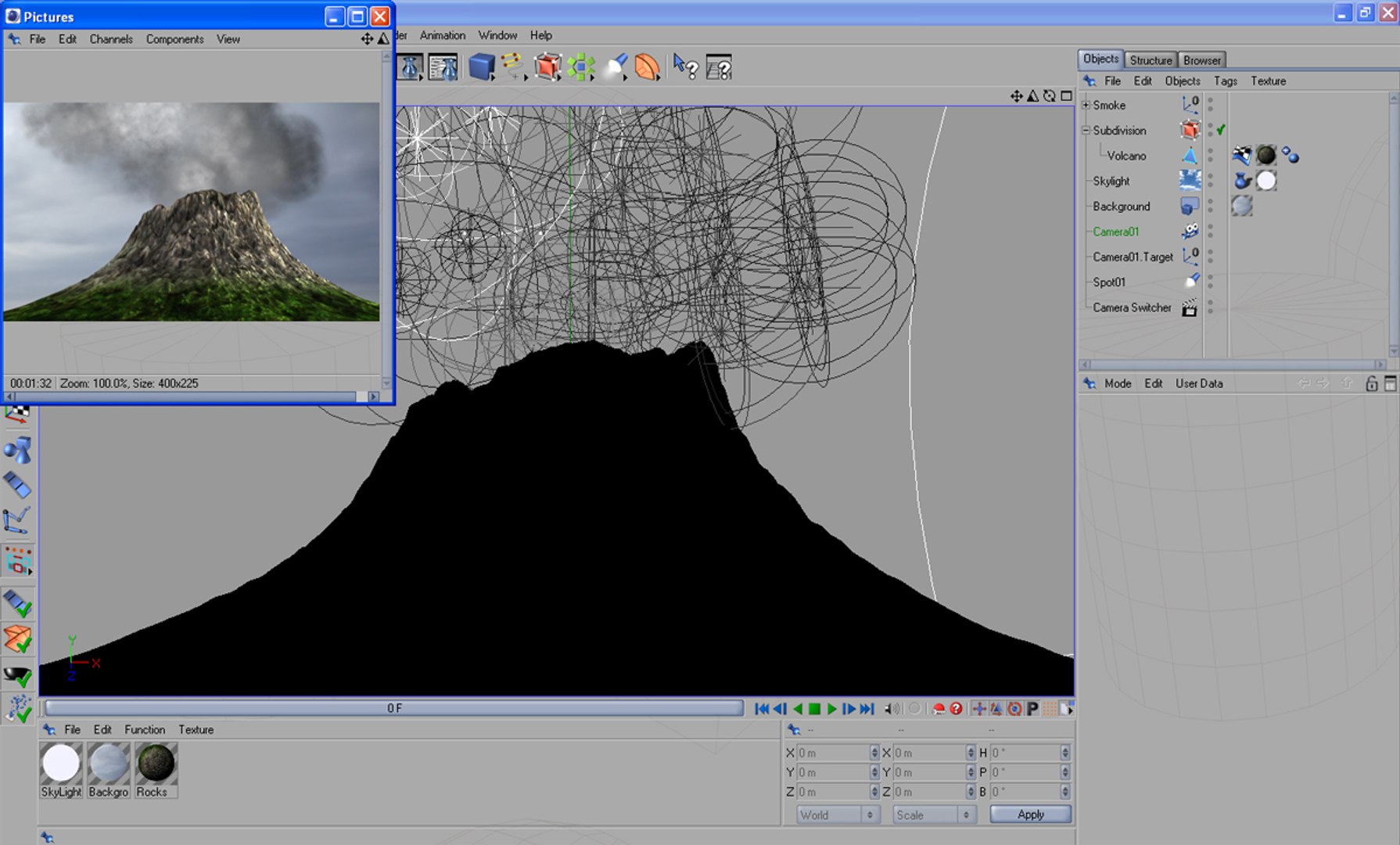The height and width of the screenshot is (845, 1400).
Task: Toggle Spot01 visibility dots
Action: (1210, 282)
